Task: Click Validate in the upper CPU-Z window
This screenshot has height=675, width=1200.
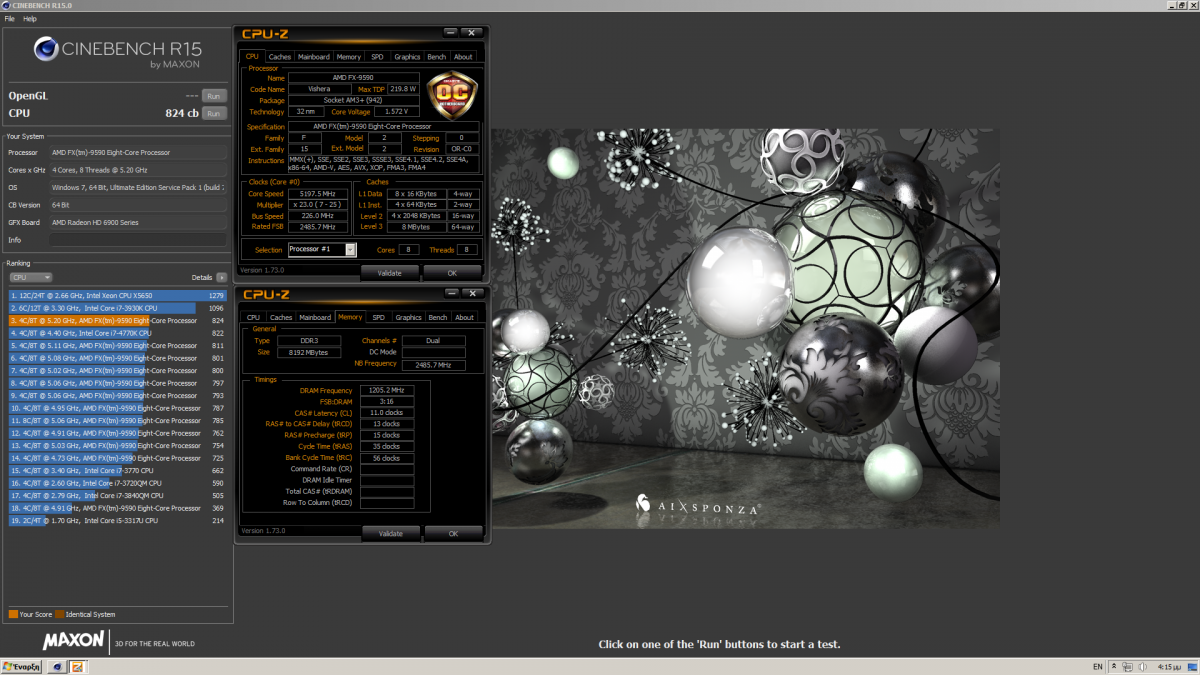Action: pos(390,272)
